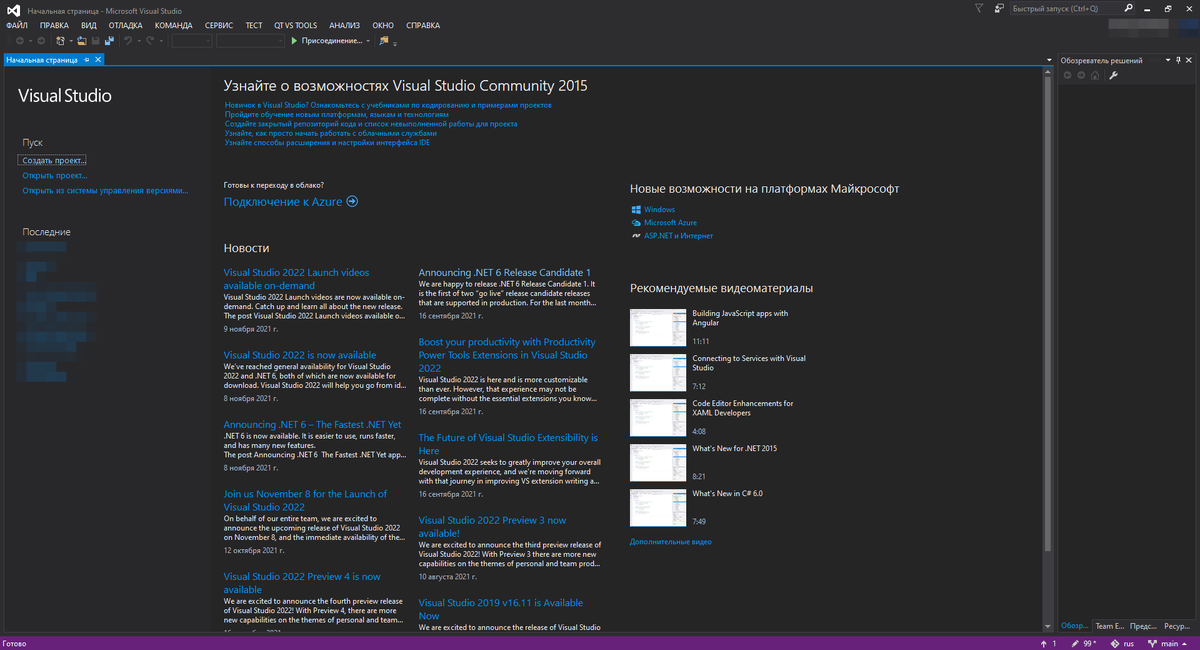
Task: Open Code Editor Enhancements for XAML thumbnail
Action: 657,418
